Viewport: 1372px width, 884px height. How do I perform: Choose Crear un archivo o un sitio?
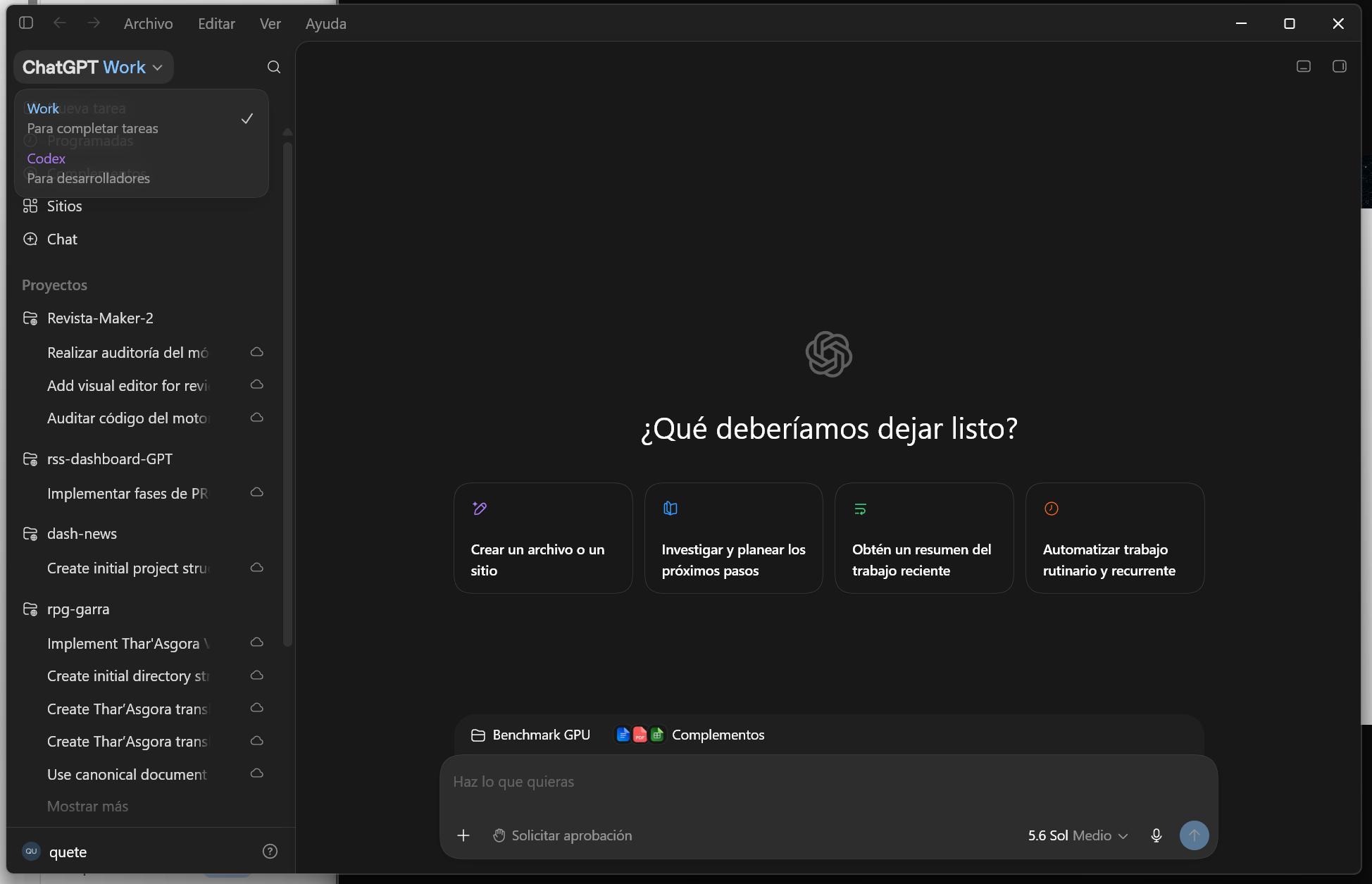tap(543, 538)
